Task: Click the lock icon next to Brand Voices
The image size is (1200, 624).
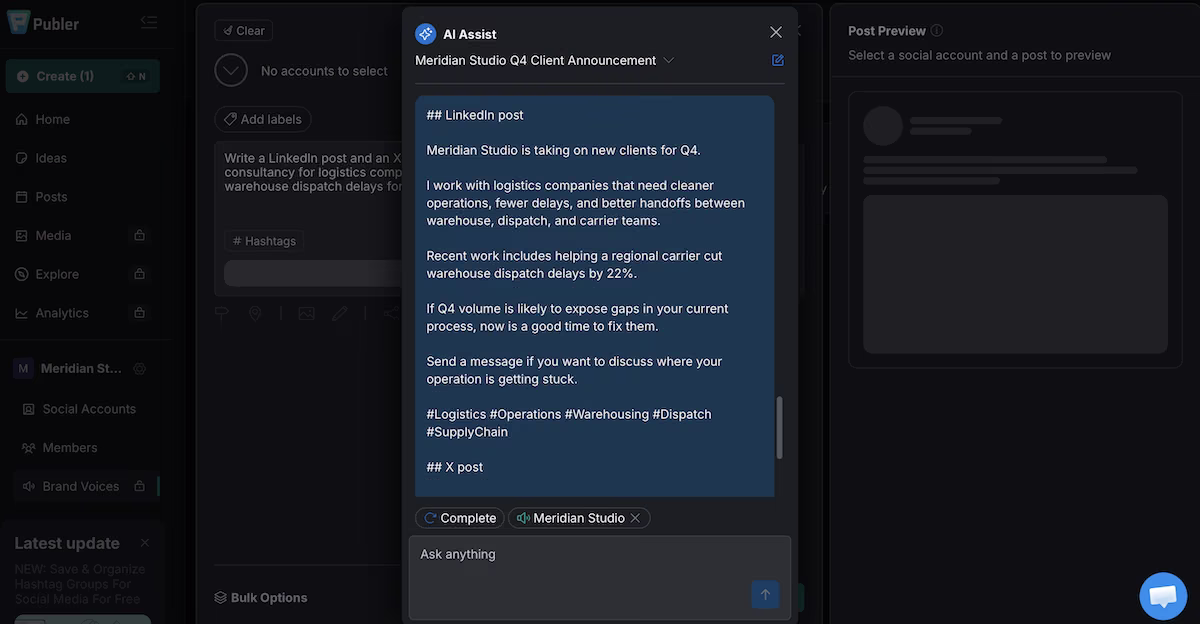Action: click(140, 486)
